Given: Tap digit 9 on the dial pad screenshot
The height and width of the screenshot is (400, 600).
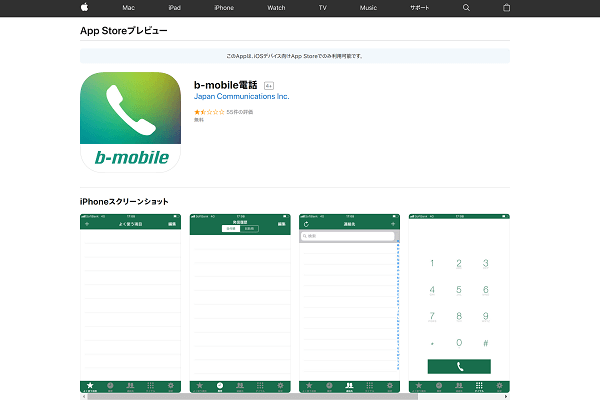Looking at the screenshot, I should (486, 317).
